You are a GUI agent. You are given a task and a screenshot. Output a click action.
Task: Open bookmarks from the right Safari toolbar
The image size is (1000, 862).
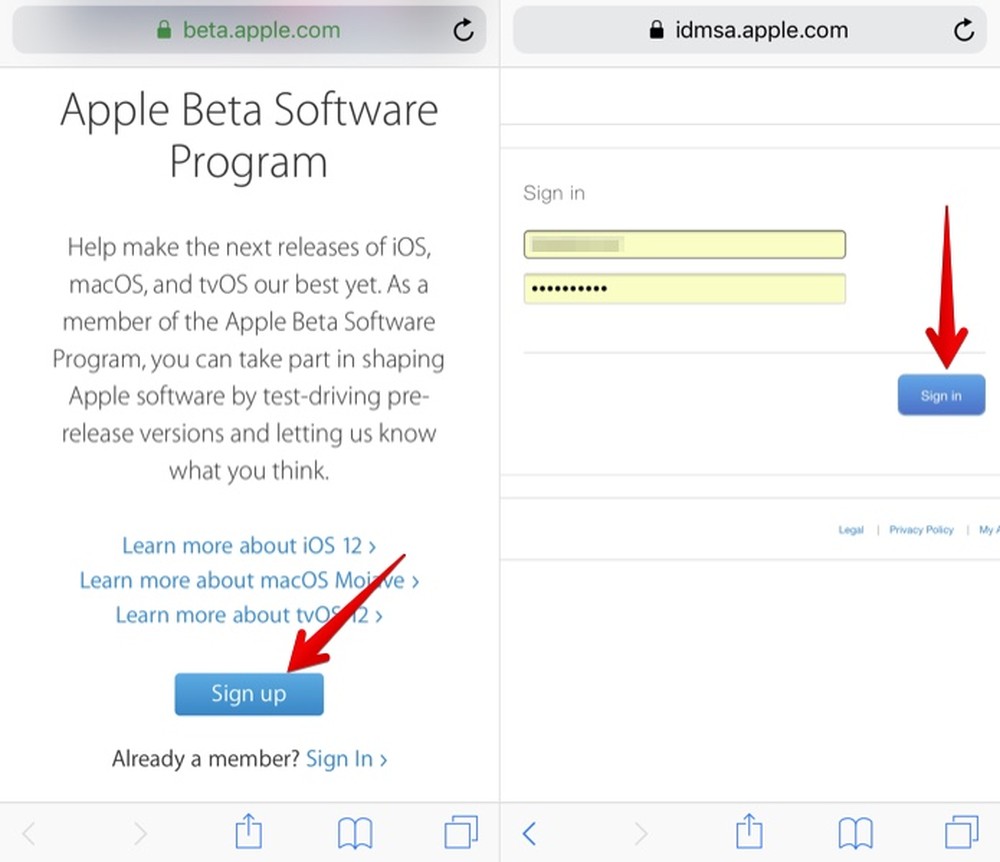point(855,832)
